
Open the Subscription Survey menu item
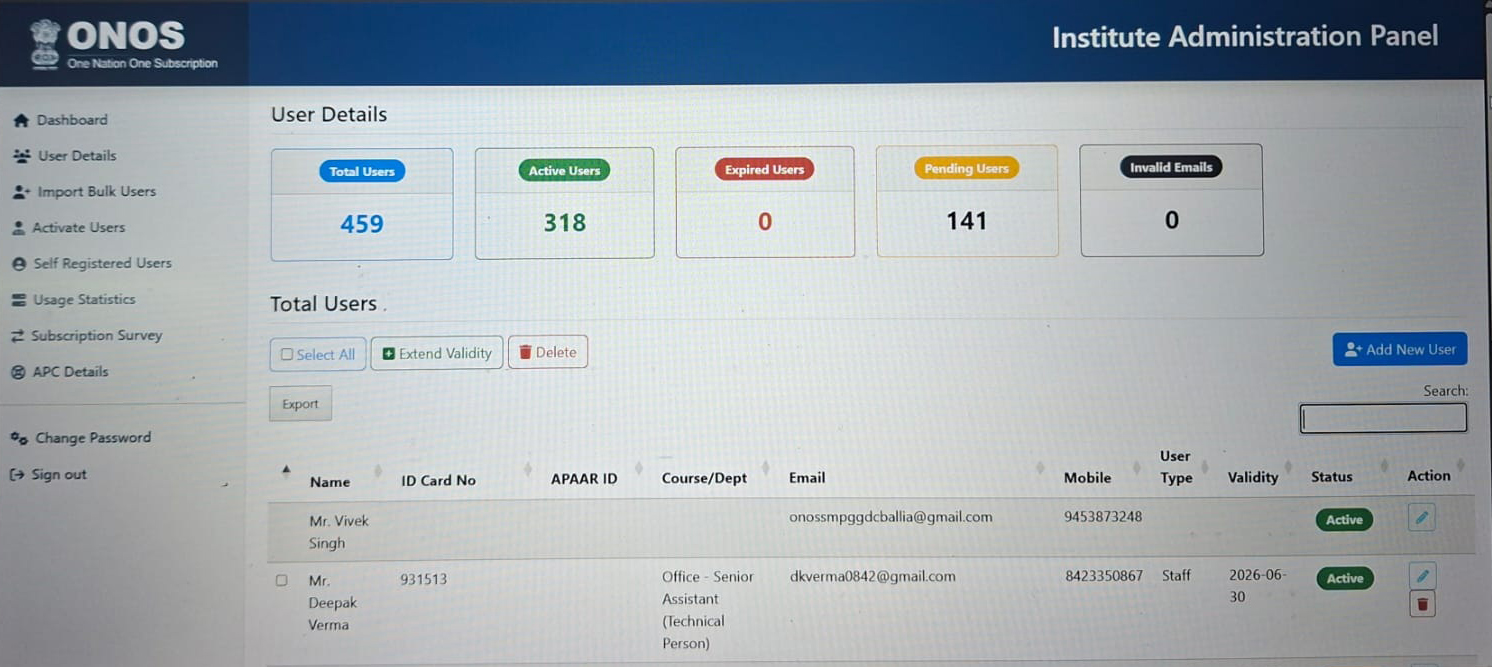[96, 336]
